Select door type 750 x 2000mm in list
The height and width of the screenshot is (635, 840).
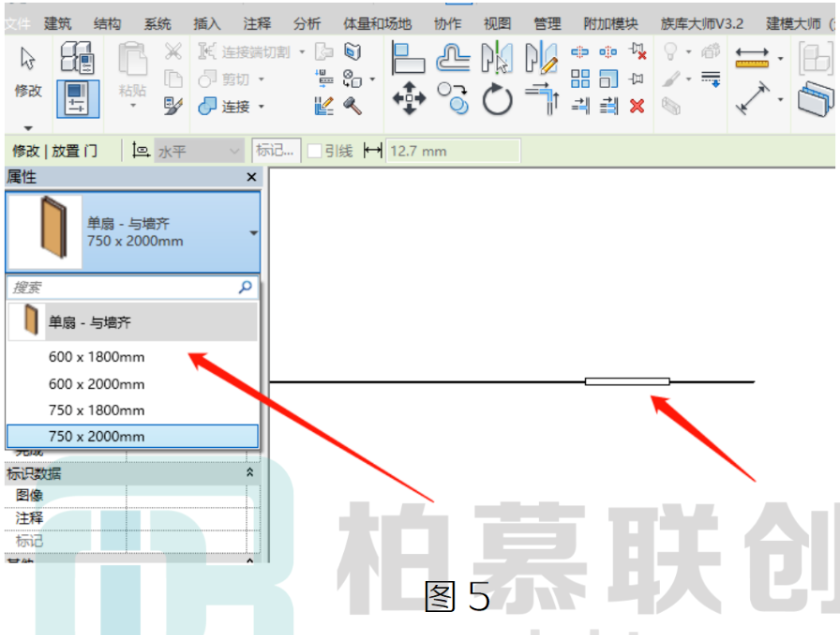[x=132, y=437]
